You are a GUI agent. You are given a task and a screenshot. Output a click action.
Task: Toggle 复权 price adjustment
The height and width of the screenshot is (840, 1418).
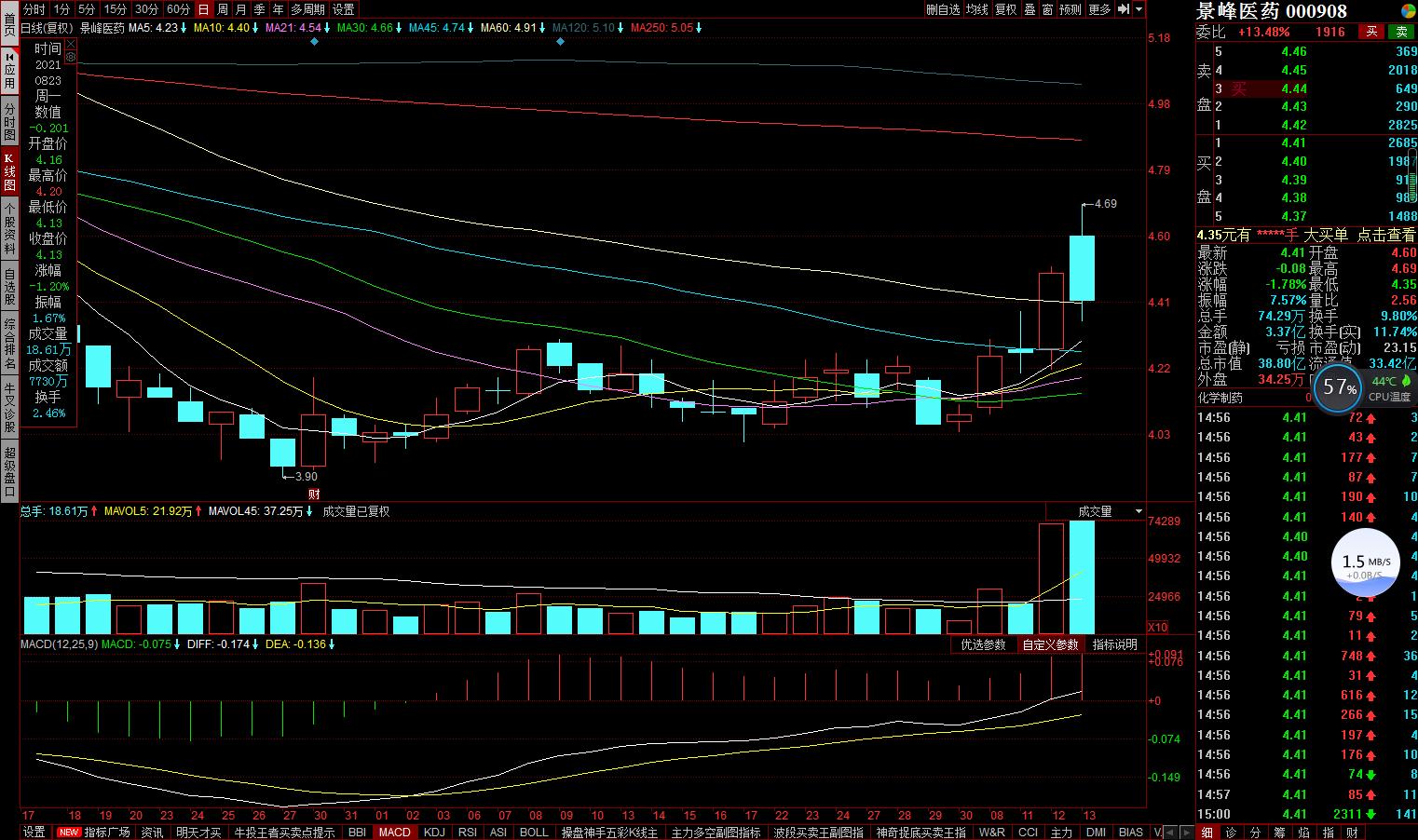point(1006,9)
